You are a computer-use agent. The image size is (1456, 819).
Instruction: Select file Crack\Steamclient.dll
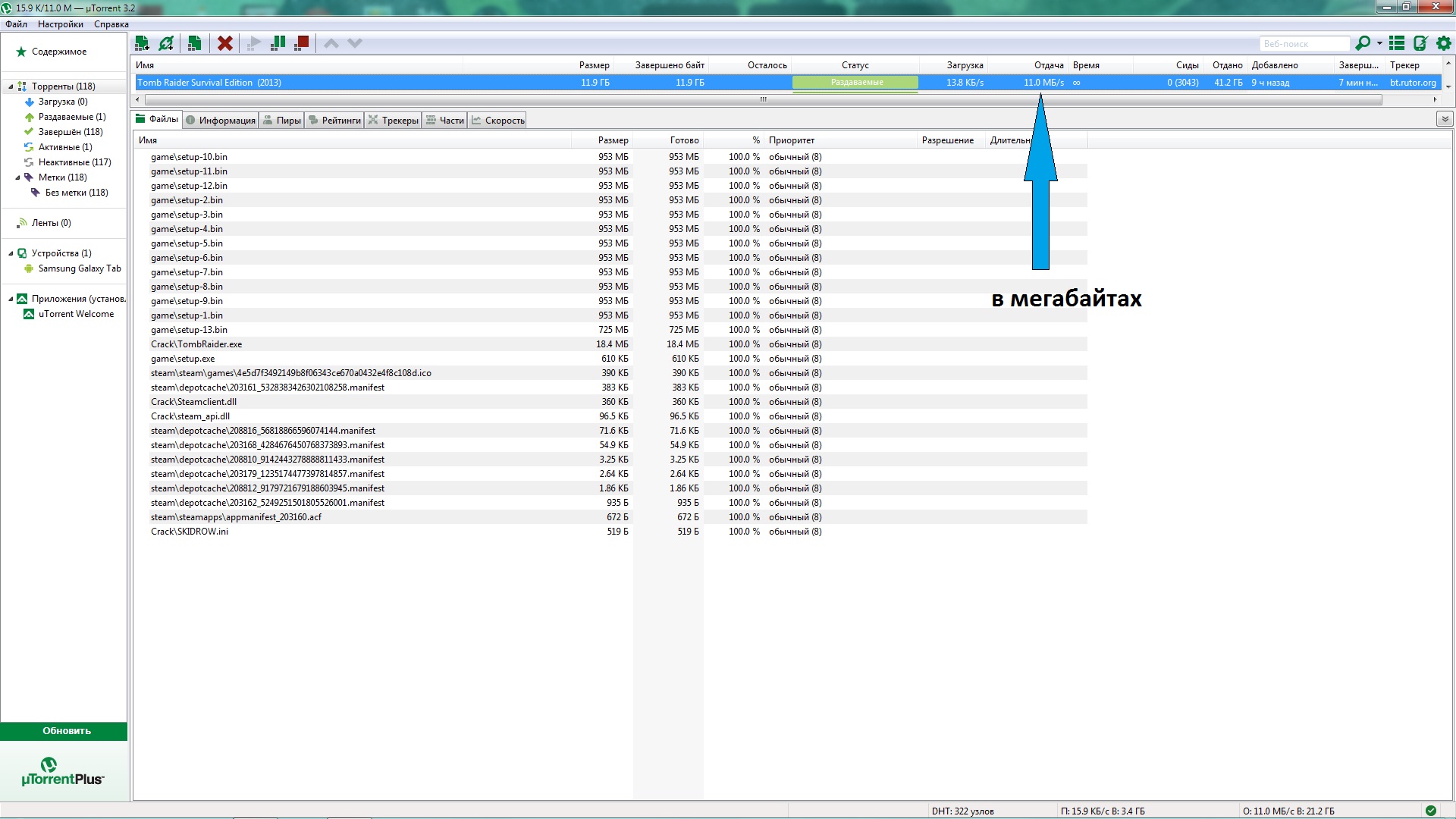point(193,402)
